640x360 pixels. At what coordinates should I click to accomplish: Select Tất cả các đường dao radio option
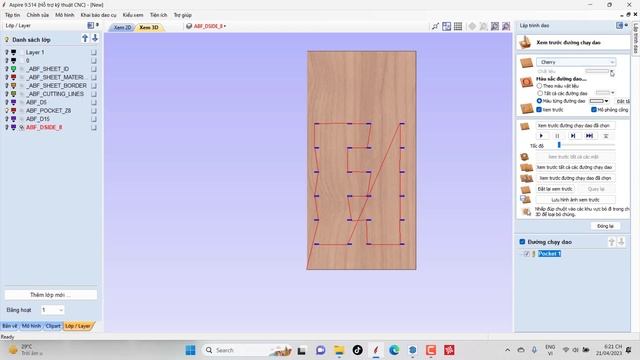click(539, 93)
